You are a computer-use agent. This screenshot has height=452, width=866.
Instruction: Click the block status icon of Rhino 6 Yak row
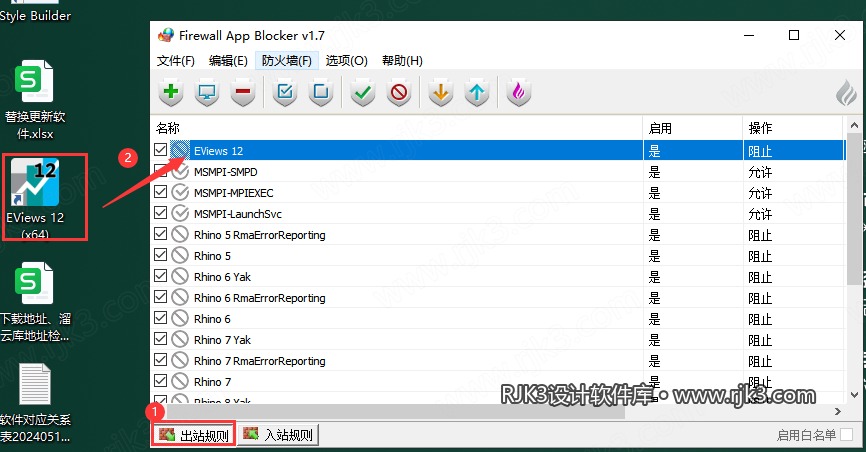pyautogui.click(x=179, y=276)
